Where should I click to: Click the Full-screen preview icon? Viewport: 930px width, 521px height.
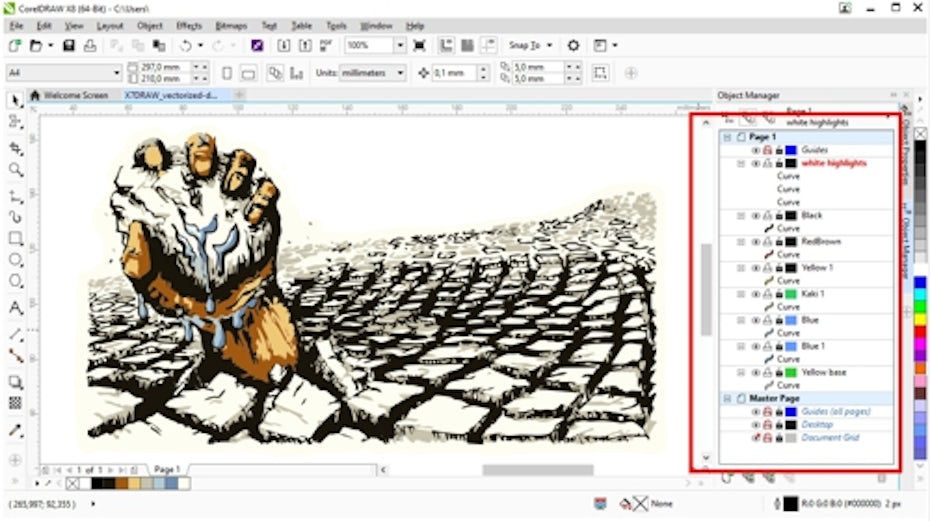click(x=419, y=46)
